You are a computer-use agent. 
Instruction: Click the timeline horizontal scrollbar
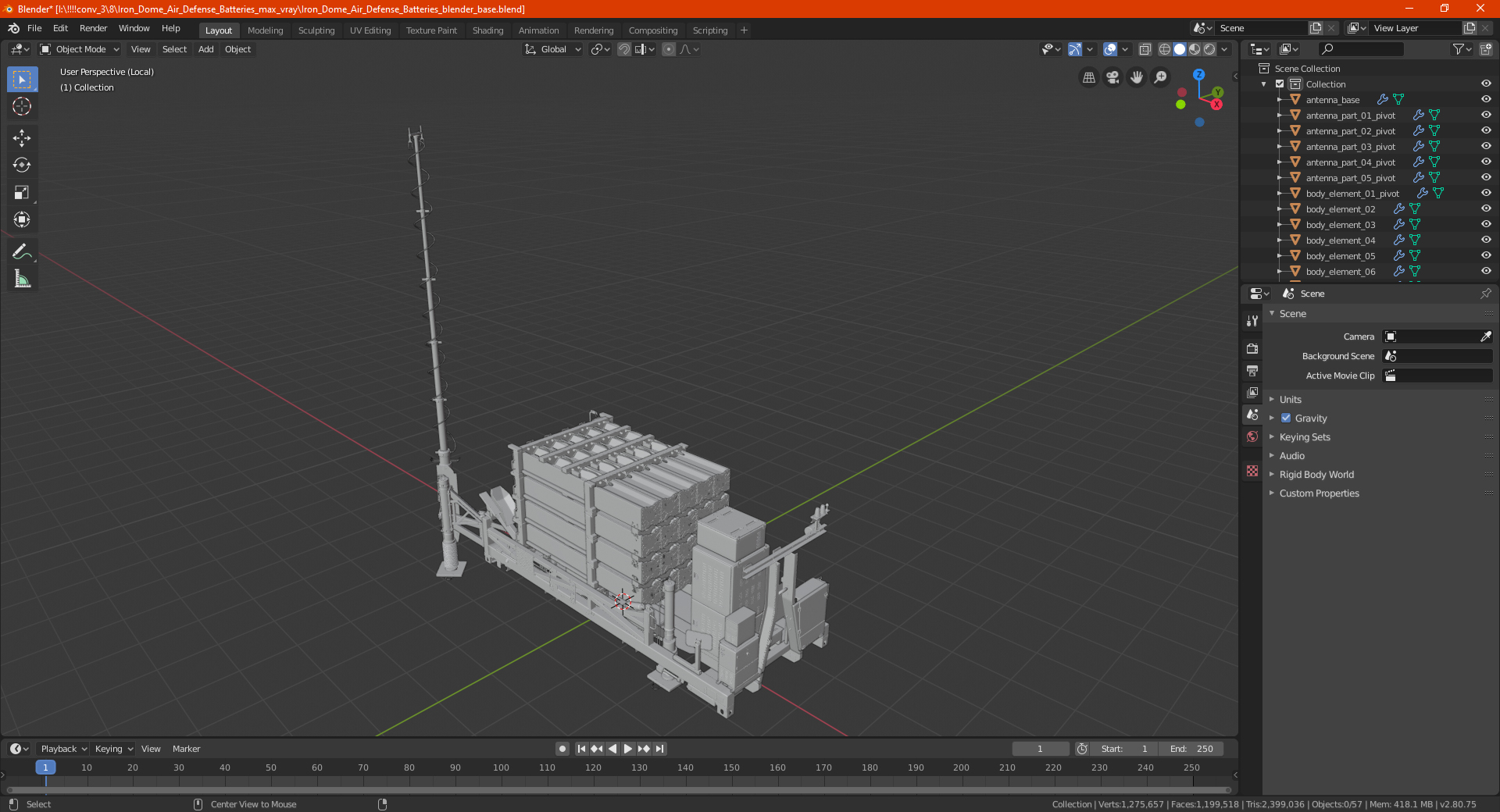[x=619, y=790]
